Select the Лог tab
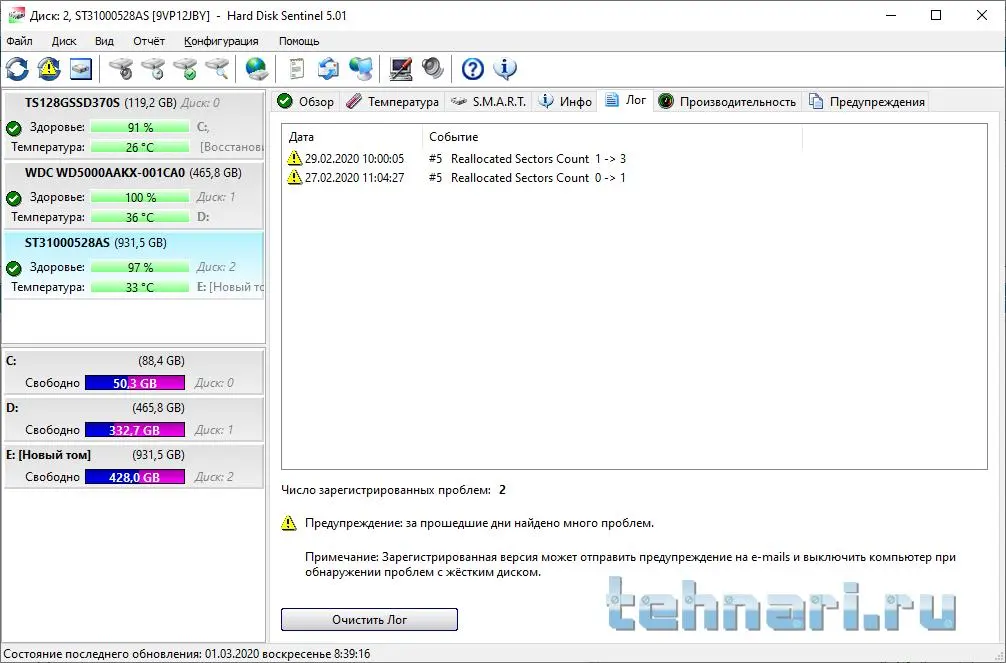1006x663 pixels. [x=626, y=100]
